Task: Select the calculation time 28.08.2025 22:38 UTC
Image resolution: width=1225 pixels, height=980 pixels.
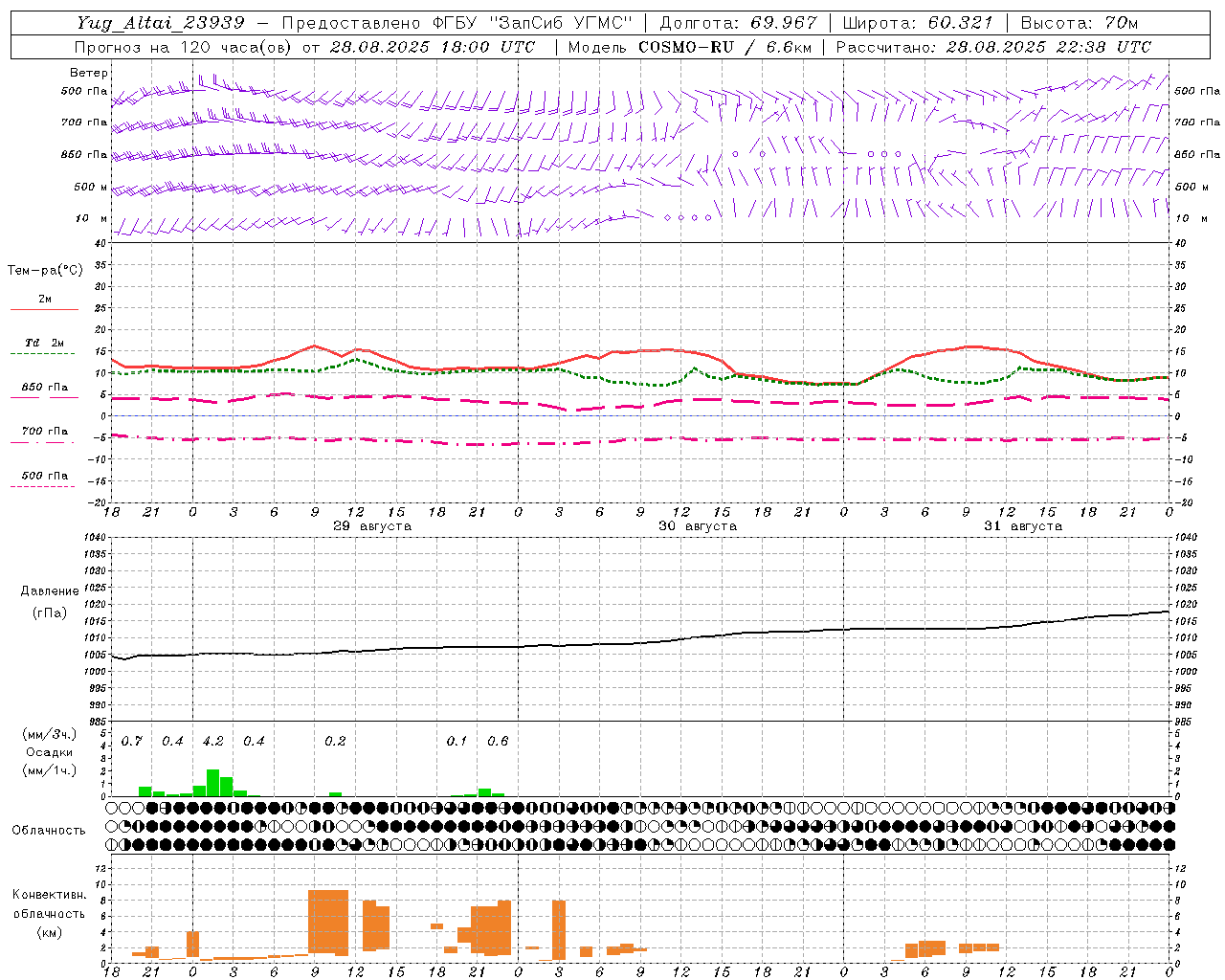Action: 1049,47
